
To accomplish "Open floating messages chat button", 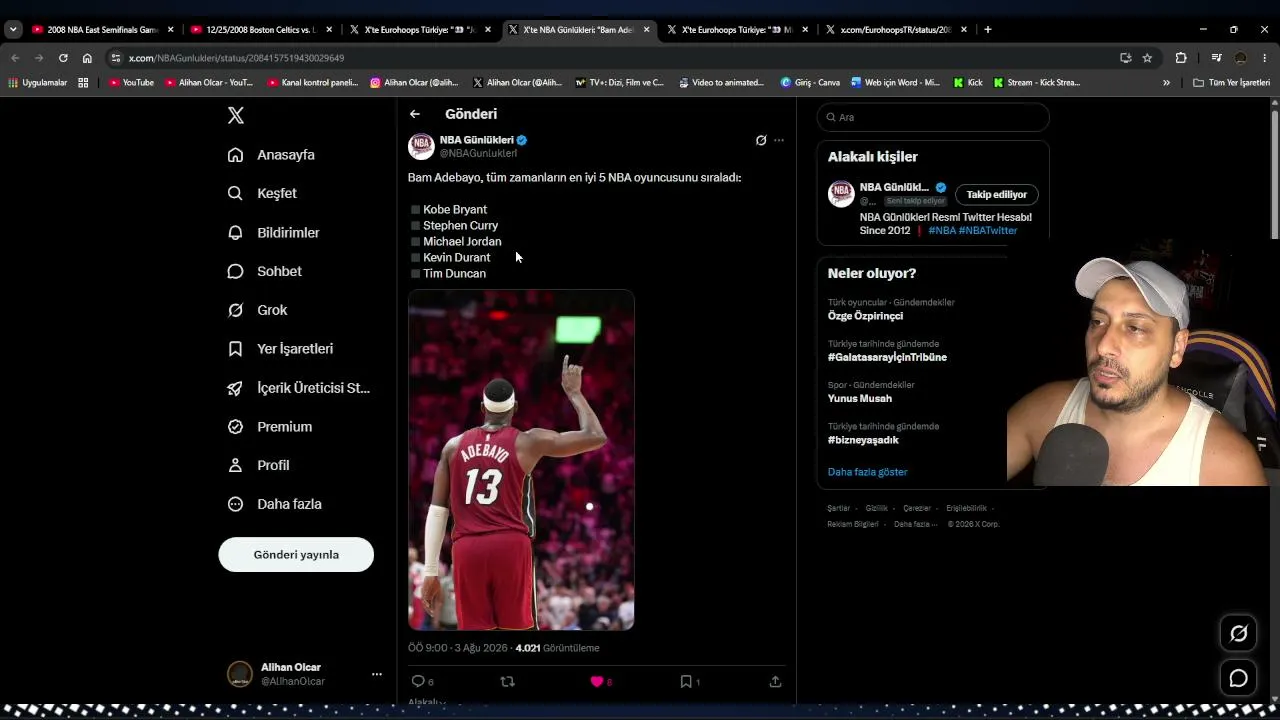I will point(1238,679).
